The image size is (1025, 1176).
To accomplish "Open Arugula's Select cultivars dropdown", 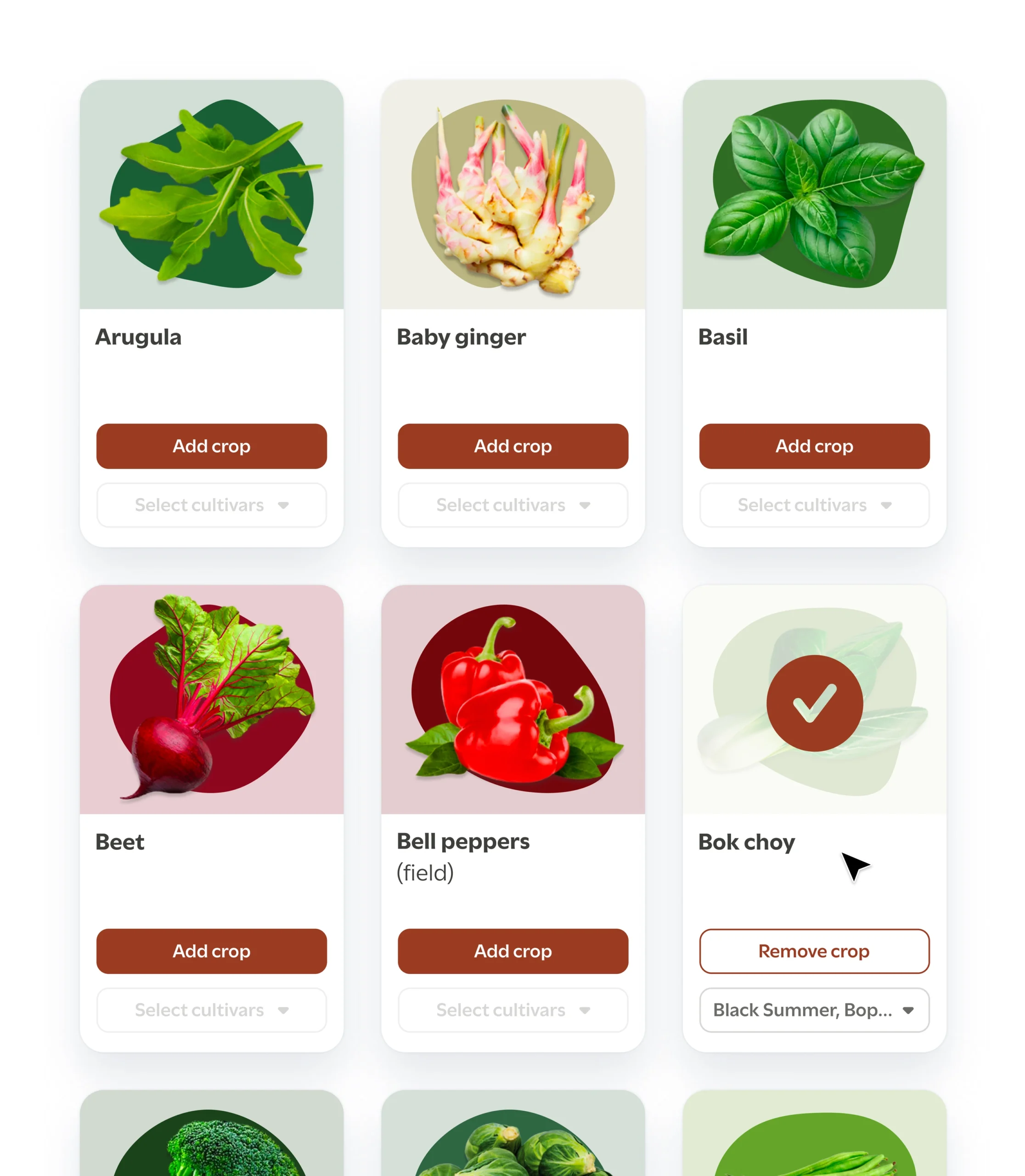I will point(212,505).
